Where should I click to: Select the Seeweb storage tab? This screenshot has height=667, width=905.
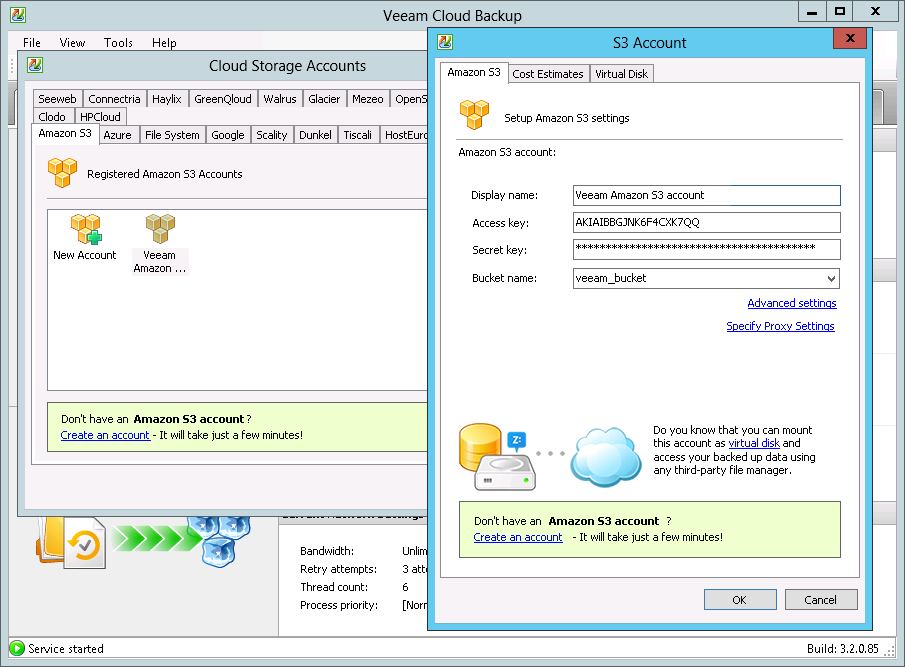[x=57, y=99]
